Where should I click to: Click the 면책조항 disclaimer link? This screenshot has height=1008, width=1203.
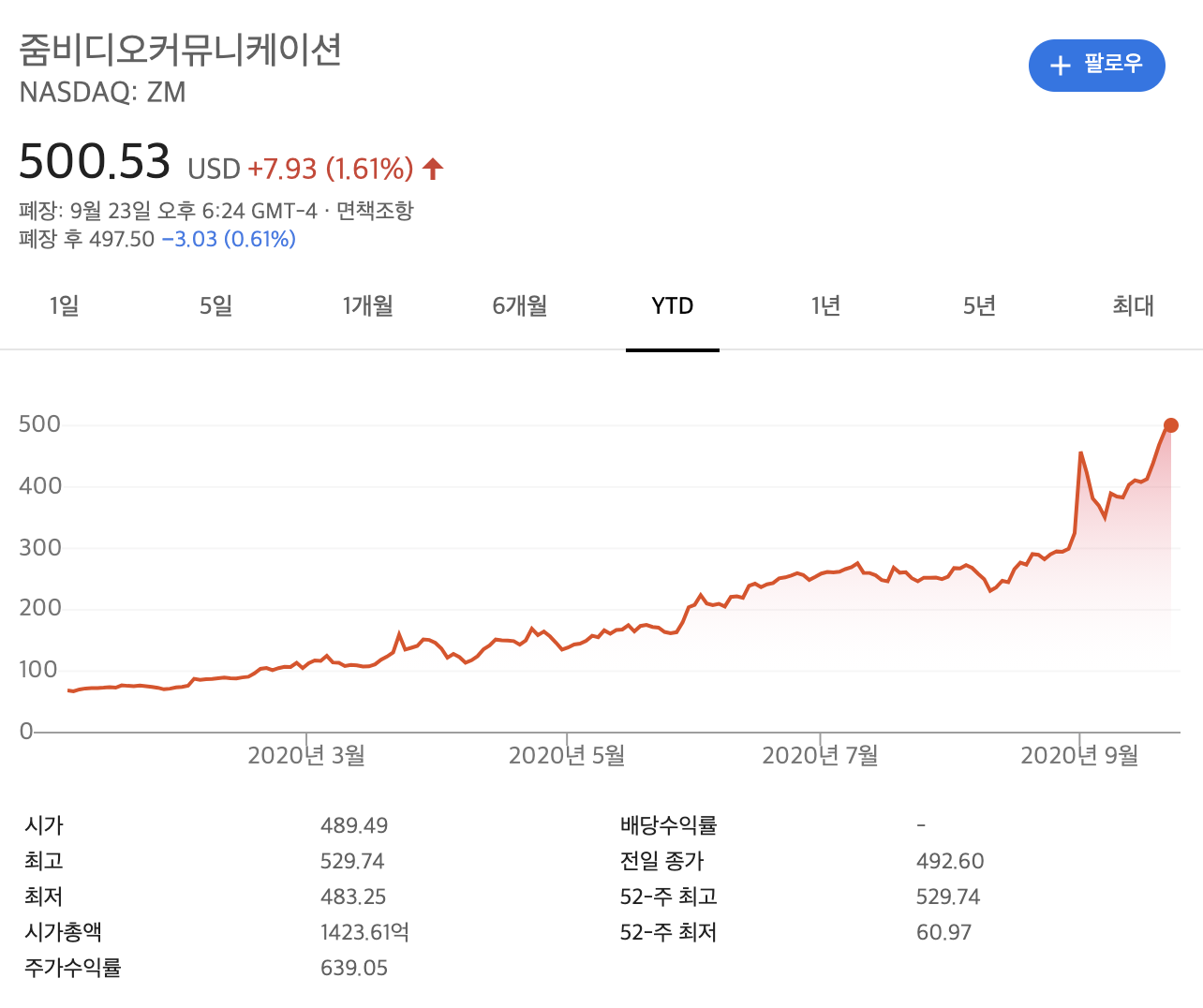click(x=375, y=210)
